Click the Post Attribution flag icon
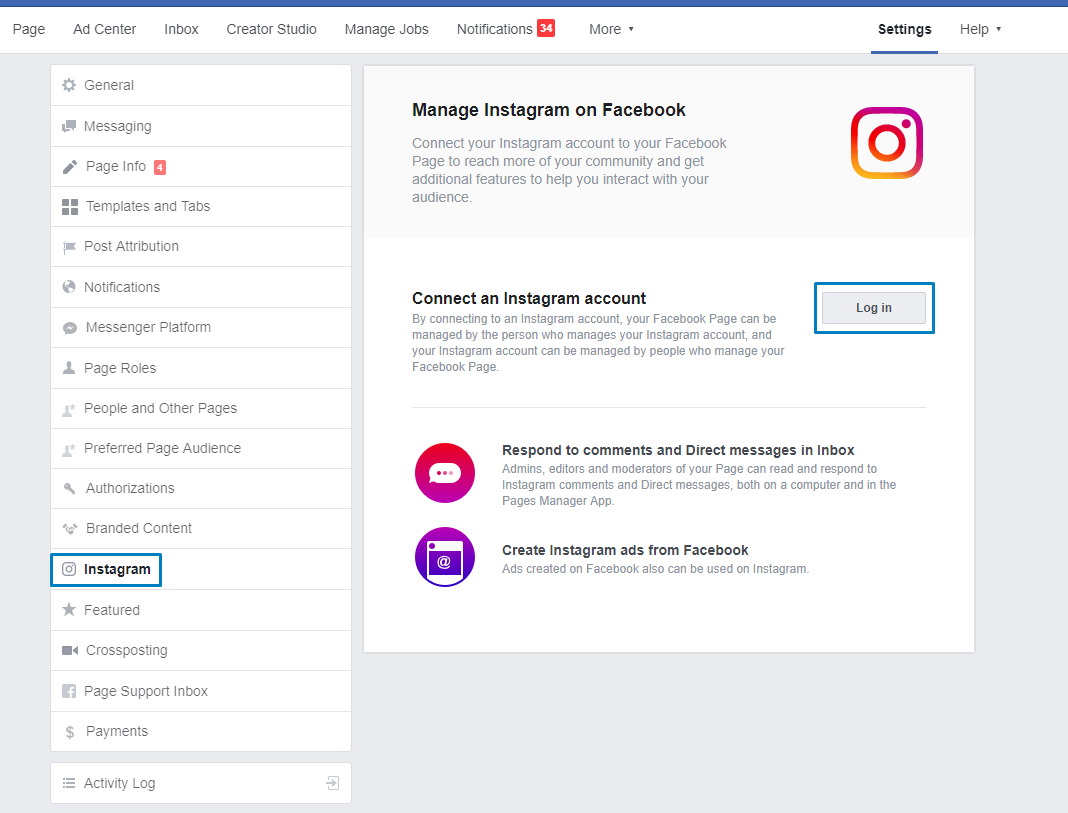1068x813 pixels. click(69, 247)
